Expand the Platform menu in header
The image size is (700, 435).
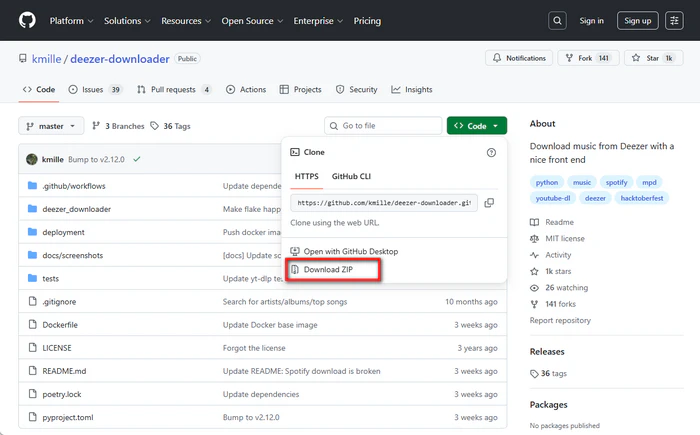[71, 21]
